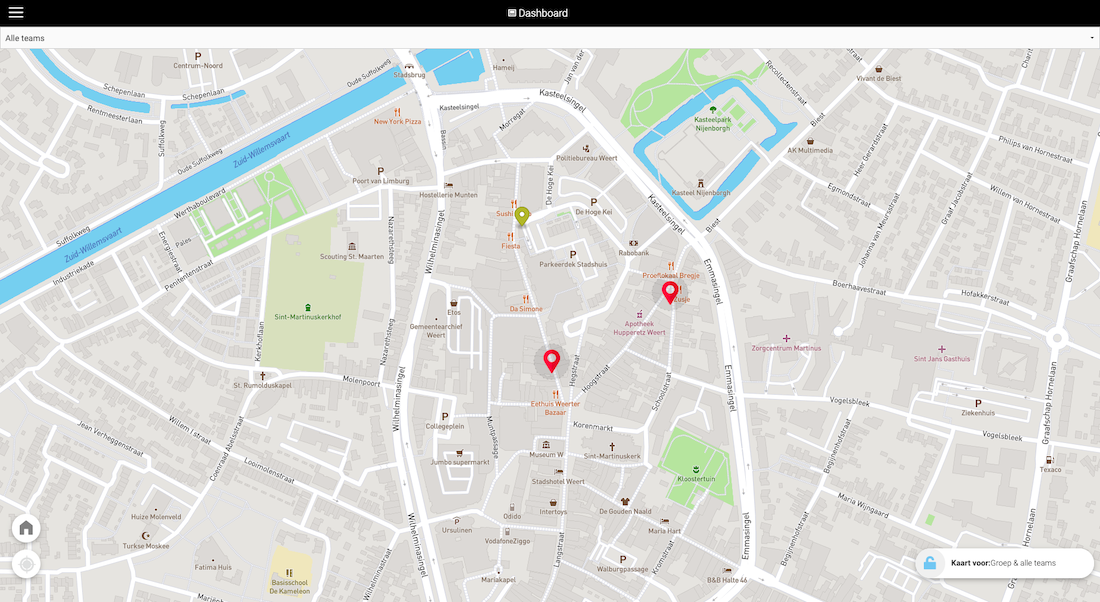Screen dimensions: 1100x602
Task: Click the Rabobank bank icon
Action: [x=633, y=243]
